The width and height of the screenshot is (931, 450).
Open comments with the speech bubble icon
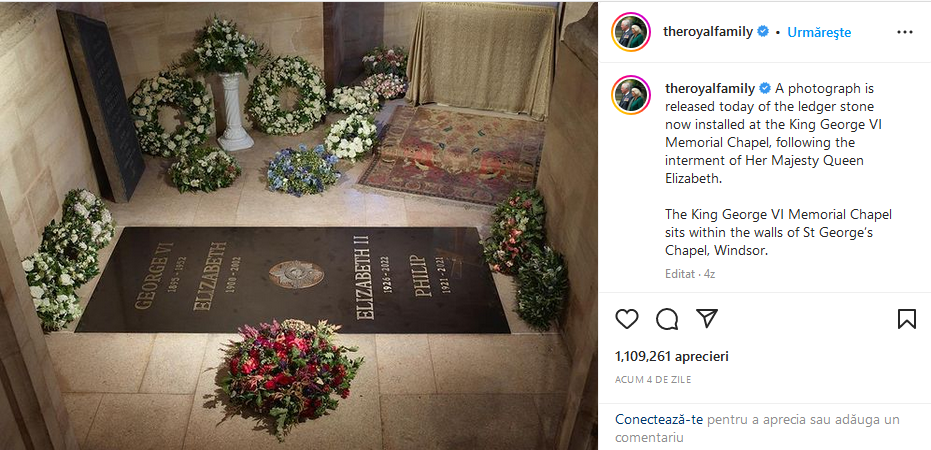point(667,319)
